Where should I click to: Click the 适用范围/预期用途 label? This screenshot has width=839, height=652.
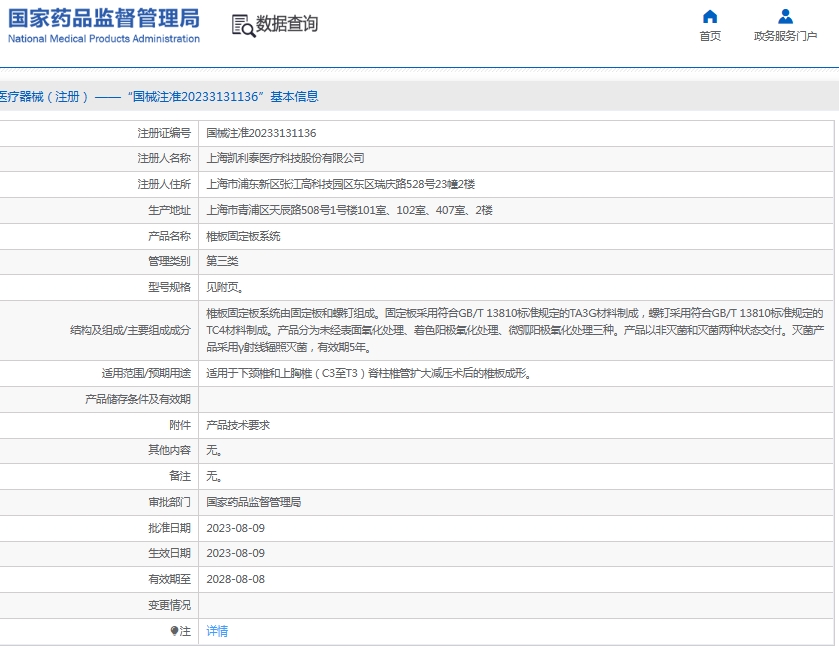coord(146,373)
